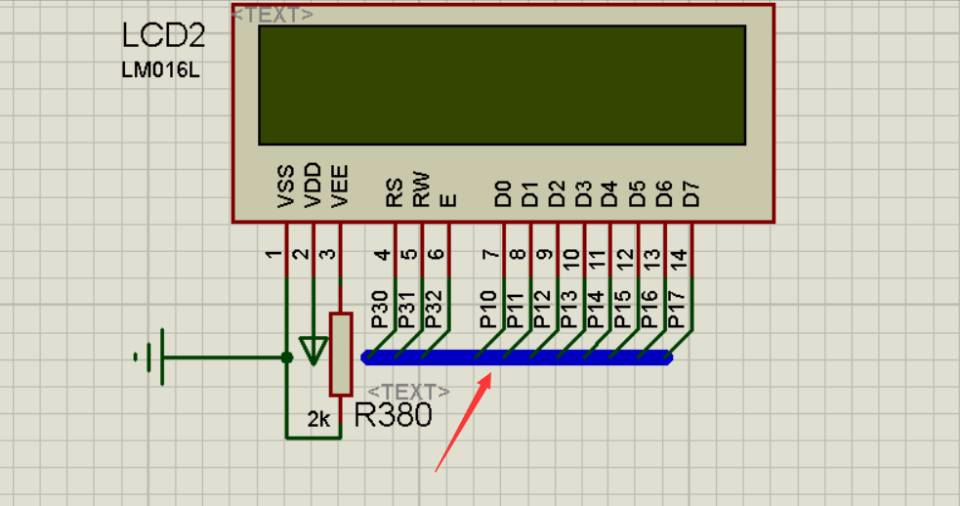Click the RW pin label
Screen dimensions: 960x506
[421, 189]
